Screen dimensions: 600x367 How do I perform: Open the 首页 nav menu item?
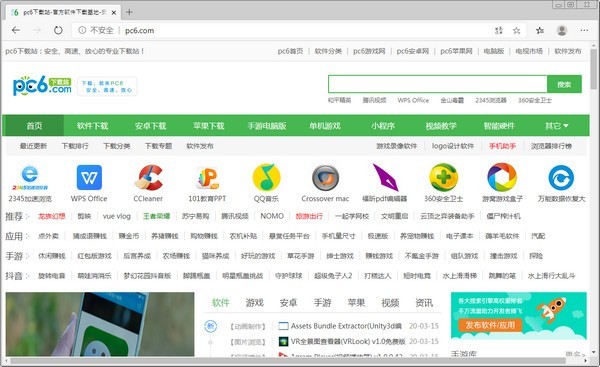pos(34,126)
